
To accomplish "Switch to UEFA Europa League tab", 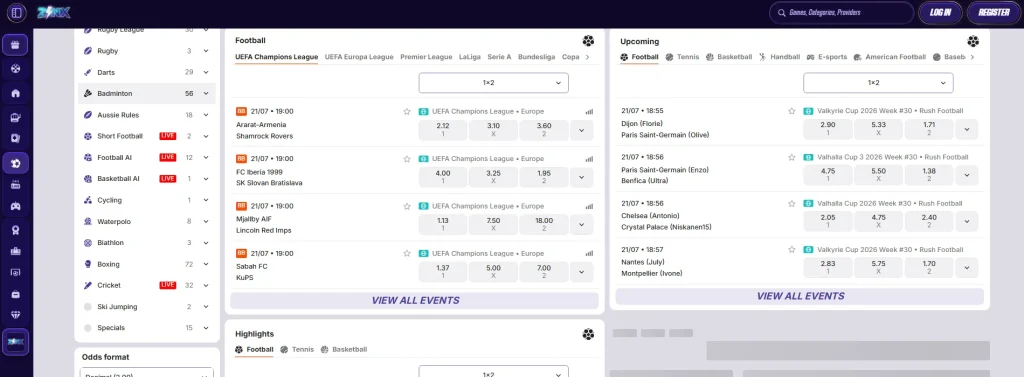I will [x=359, y=57].
